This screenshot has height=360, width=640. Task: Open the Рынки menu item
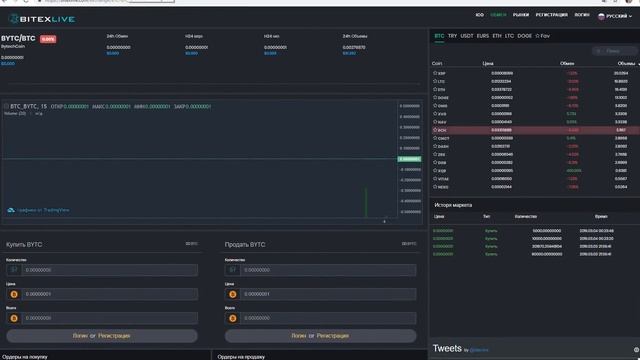(x=521, y=15)
